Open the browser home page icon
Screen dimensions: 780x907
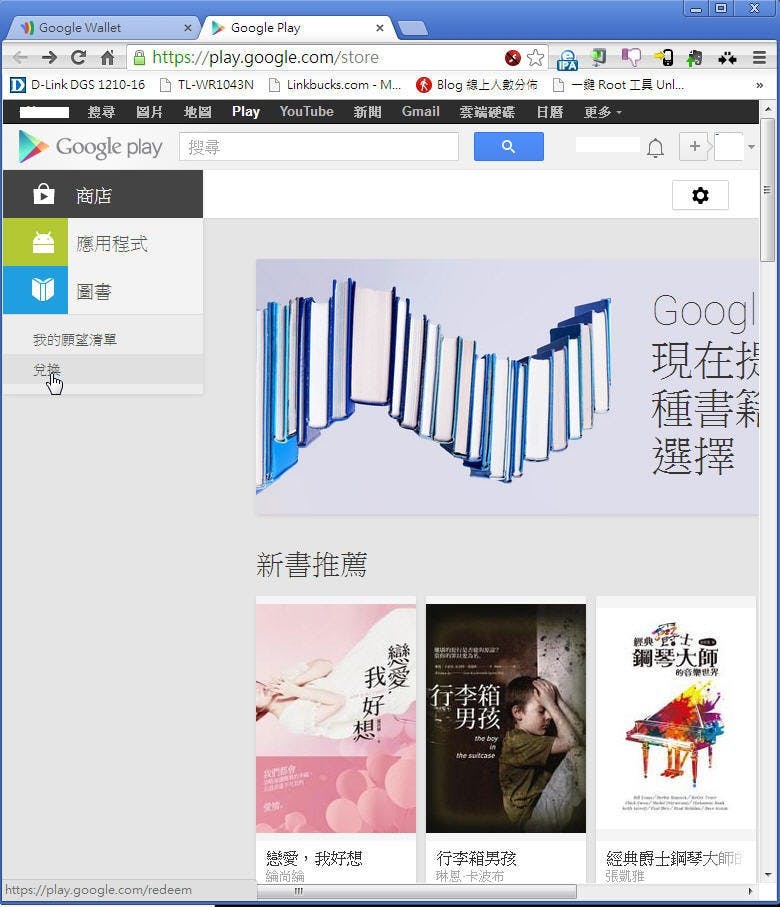[107, 57]
